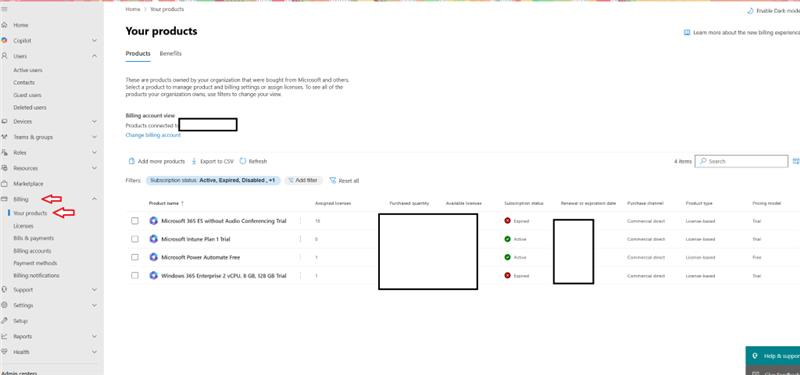Collapse the Billing section chevron

point(94,199)
